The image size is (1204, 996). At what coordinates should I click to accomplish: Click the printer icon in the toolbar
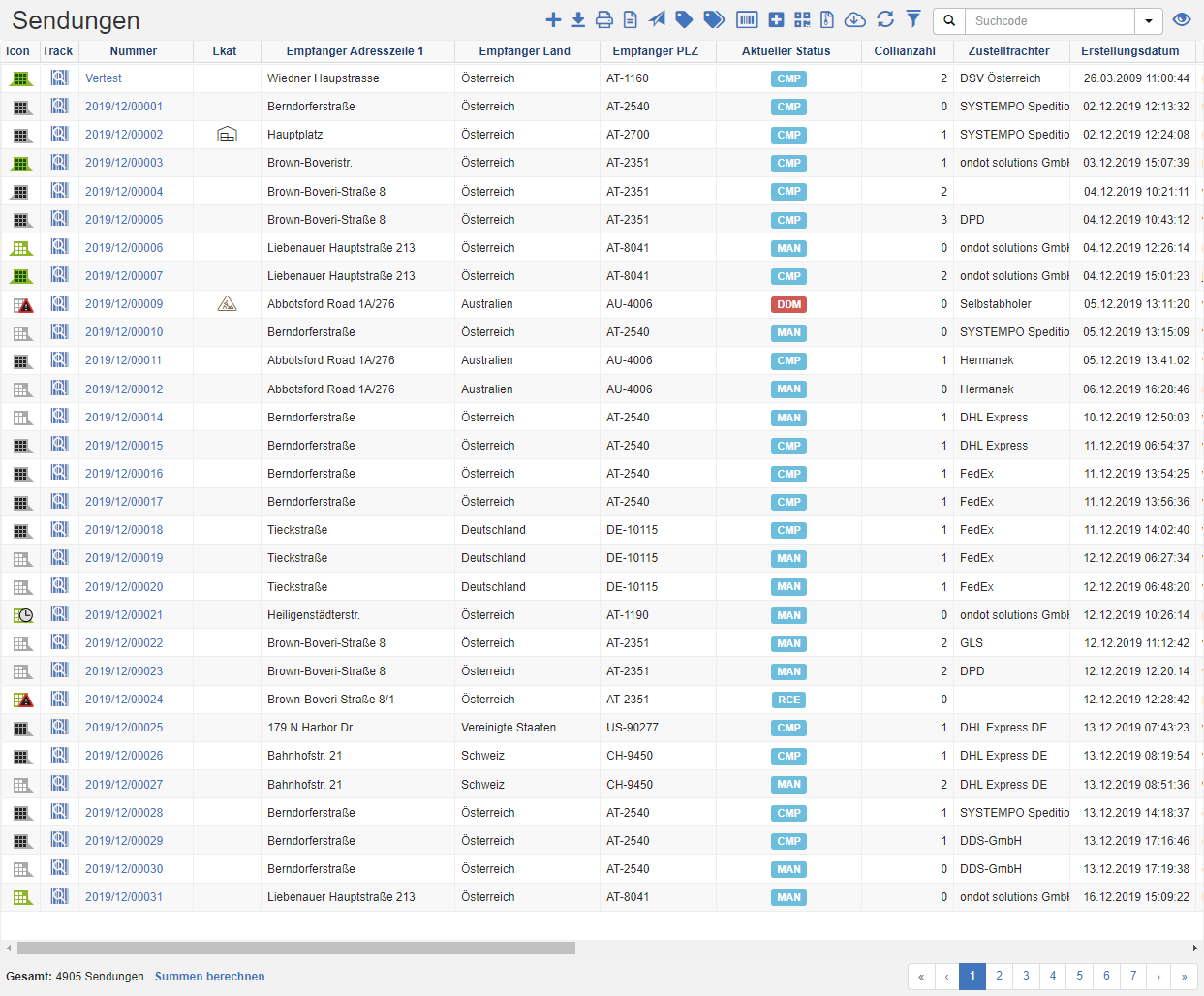tap(604, 20)
